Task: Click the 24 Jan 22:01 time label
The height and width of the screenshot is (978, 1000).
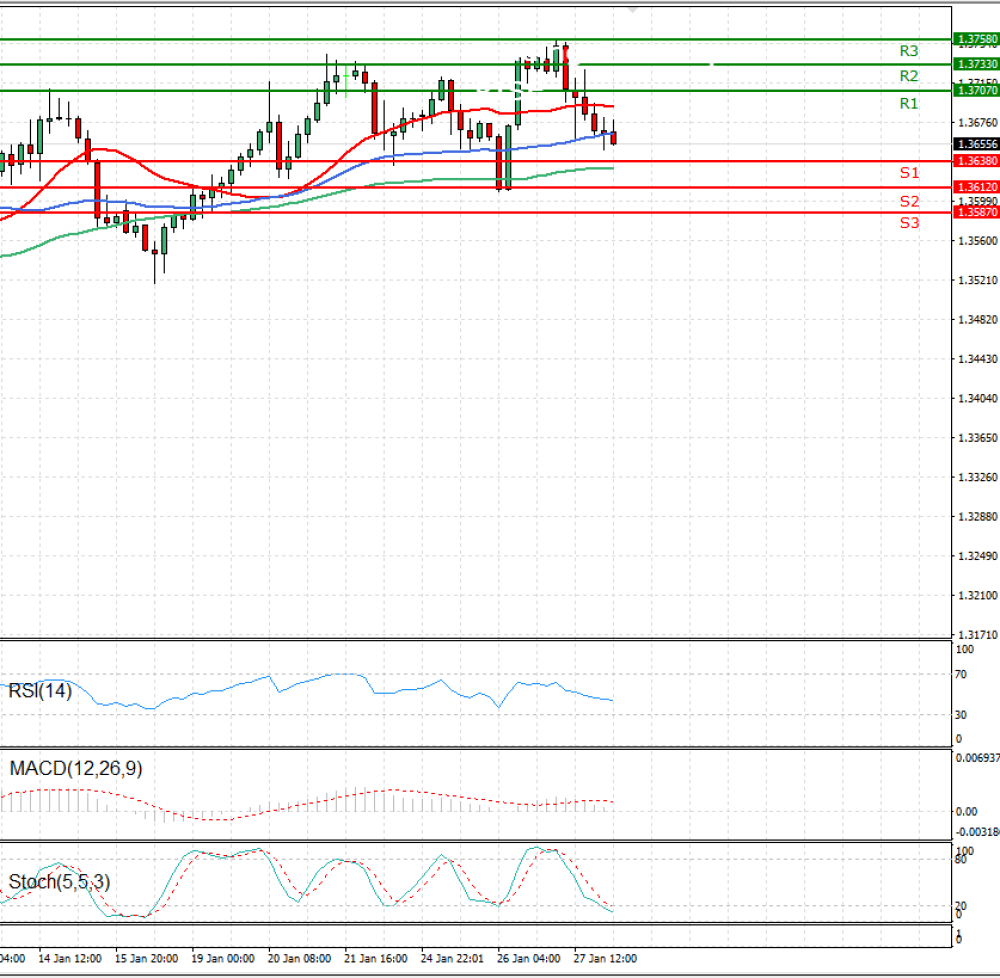Action: pos(452,959)
